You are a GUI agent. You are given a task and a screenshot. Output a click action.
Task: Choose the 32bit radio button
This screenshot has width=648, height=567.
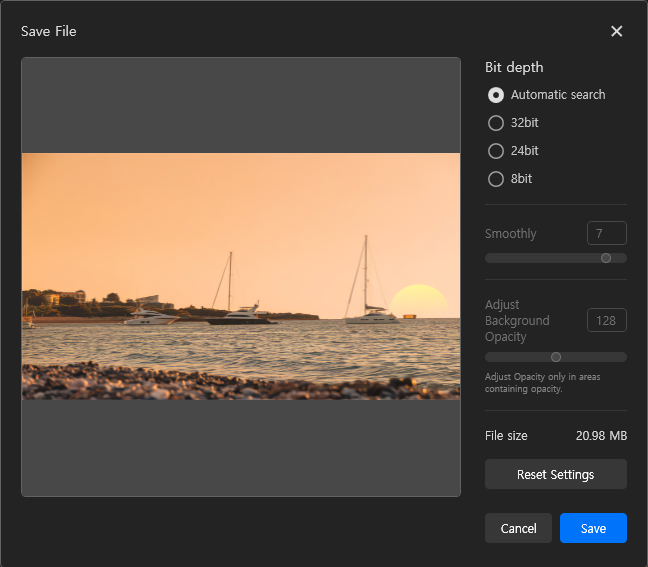[496, 123]
